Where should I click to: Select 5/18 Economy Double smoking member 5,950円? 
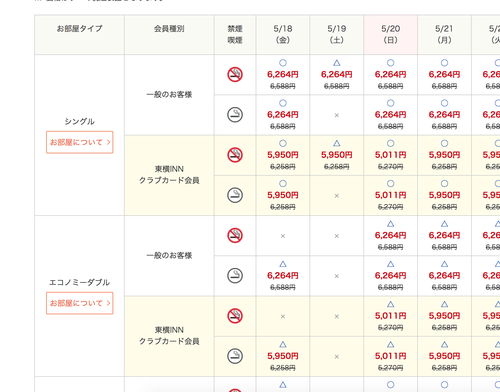(283, 356)
